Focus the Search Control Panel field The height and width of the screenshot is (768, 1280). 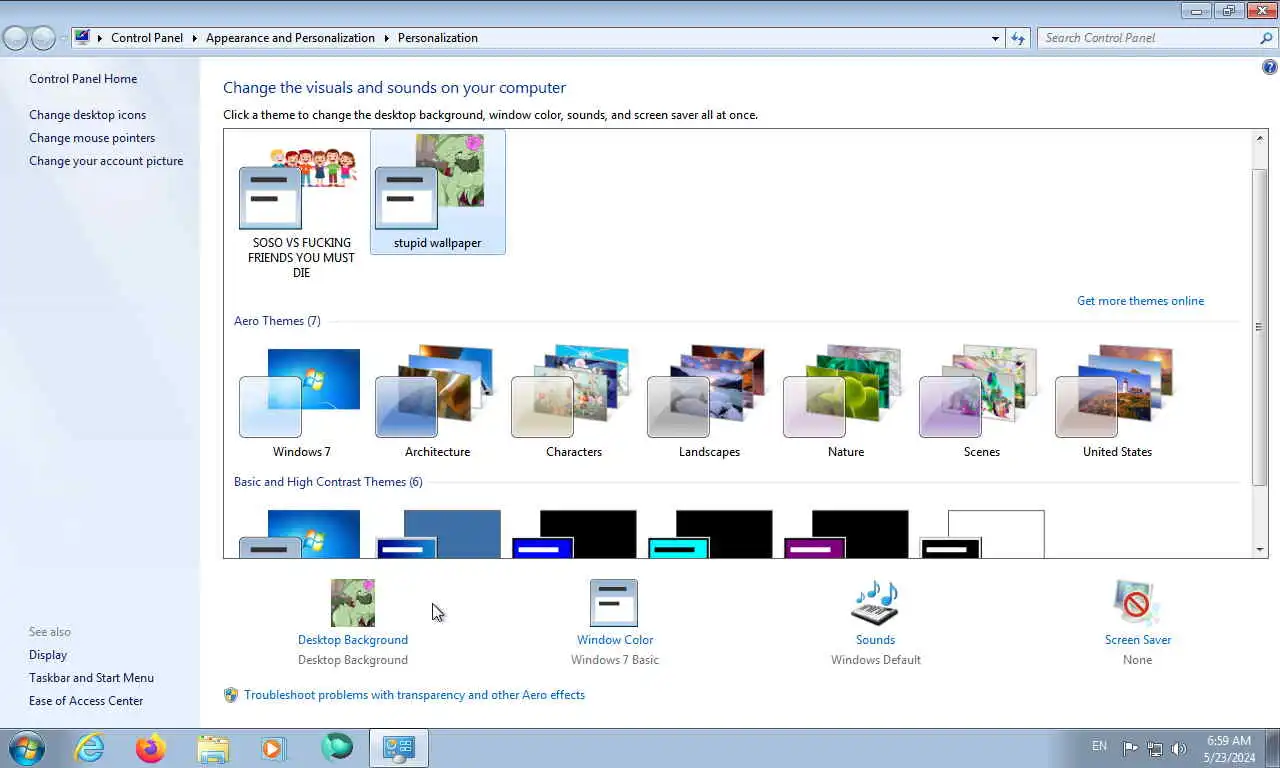tap(1148, 38)
